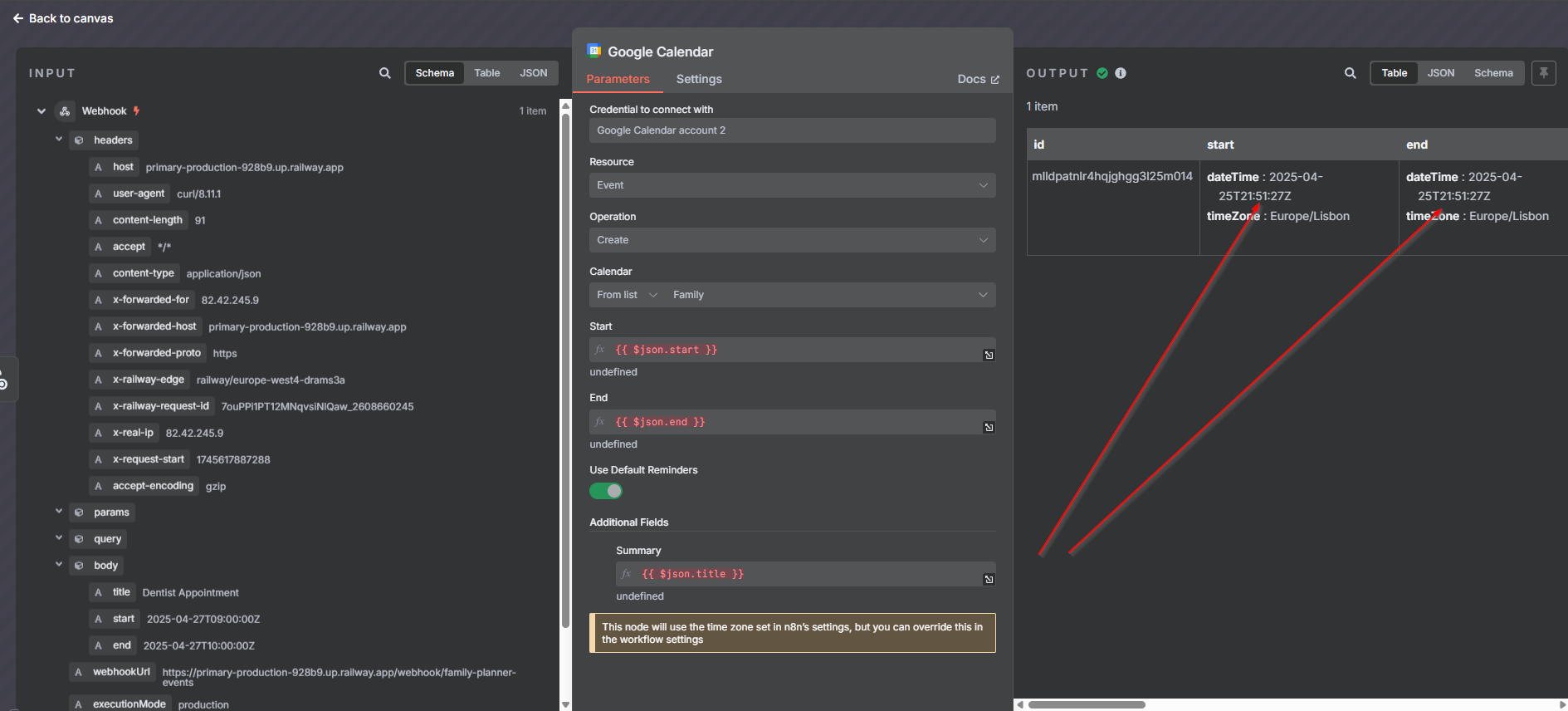1568x711 pixels.
Task: Select the accept-encoding field pill
Action: point(144,486)
